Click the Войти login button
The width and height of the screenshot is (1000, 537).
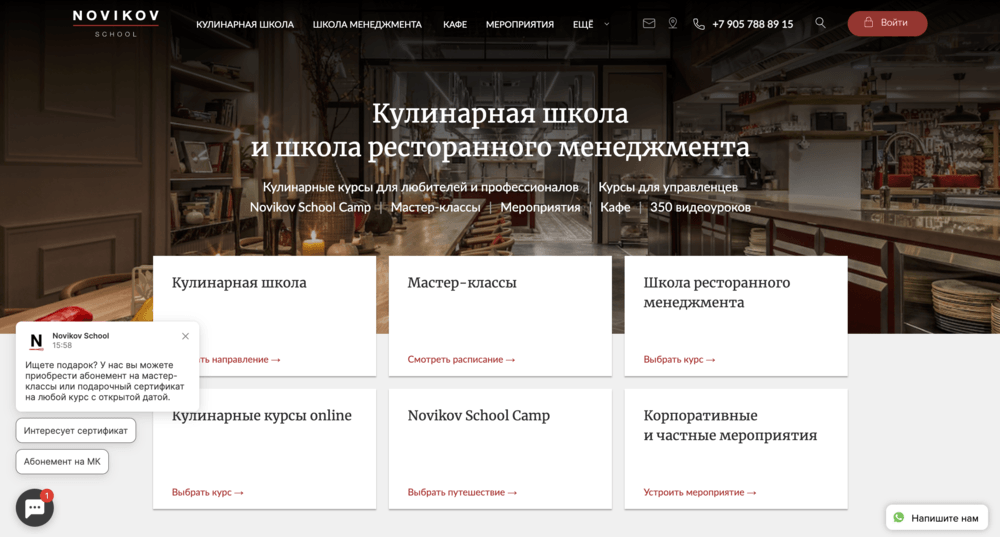click(x=887, y=23)
